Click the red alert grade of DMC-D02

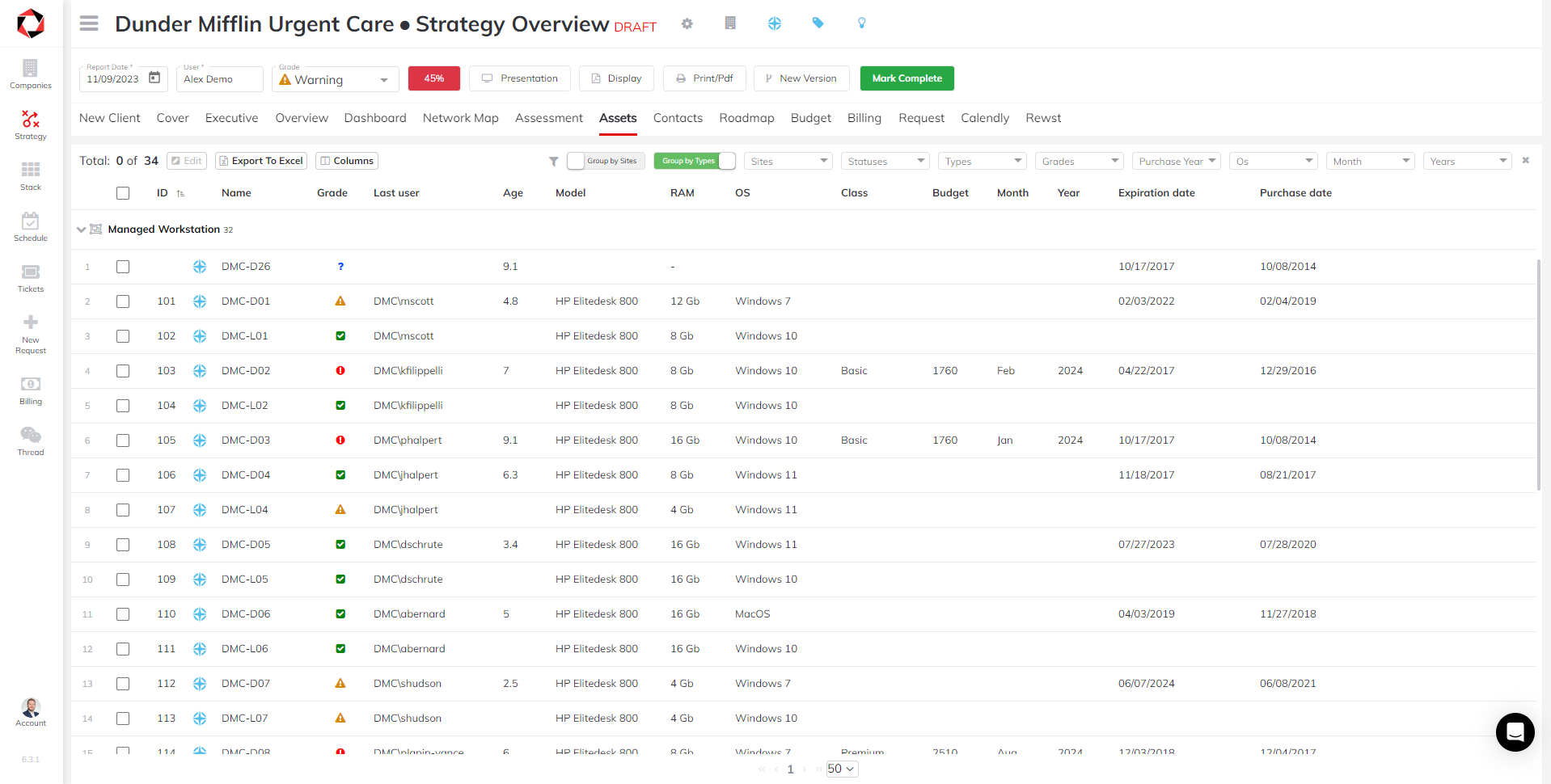tap(340, 370)
